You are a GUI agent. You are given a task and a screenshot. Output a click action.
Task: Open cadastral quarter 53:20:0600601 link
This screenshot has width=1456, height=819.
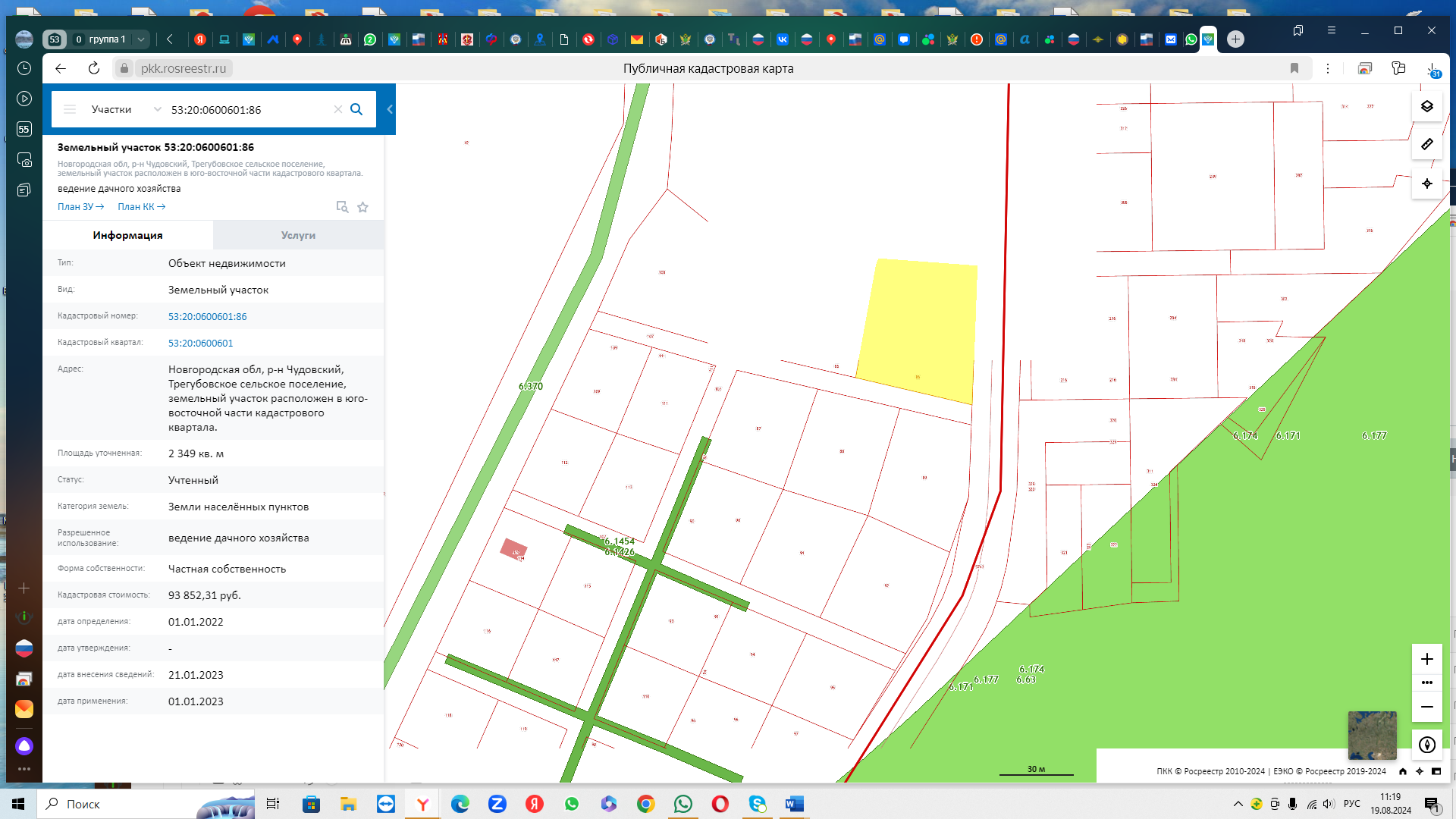(200, 343)
